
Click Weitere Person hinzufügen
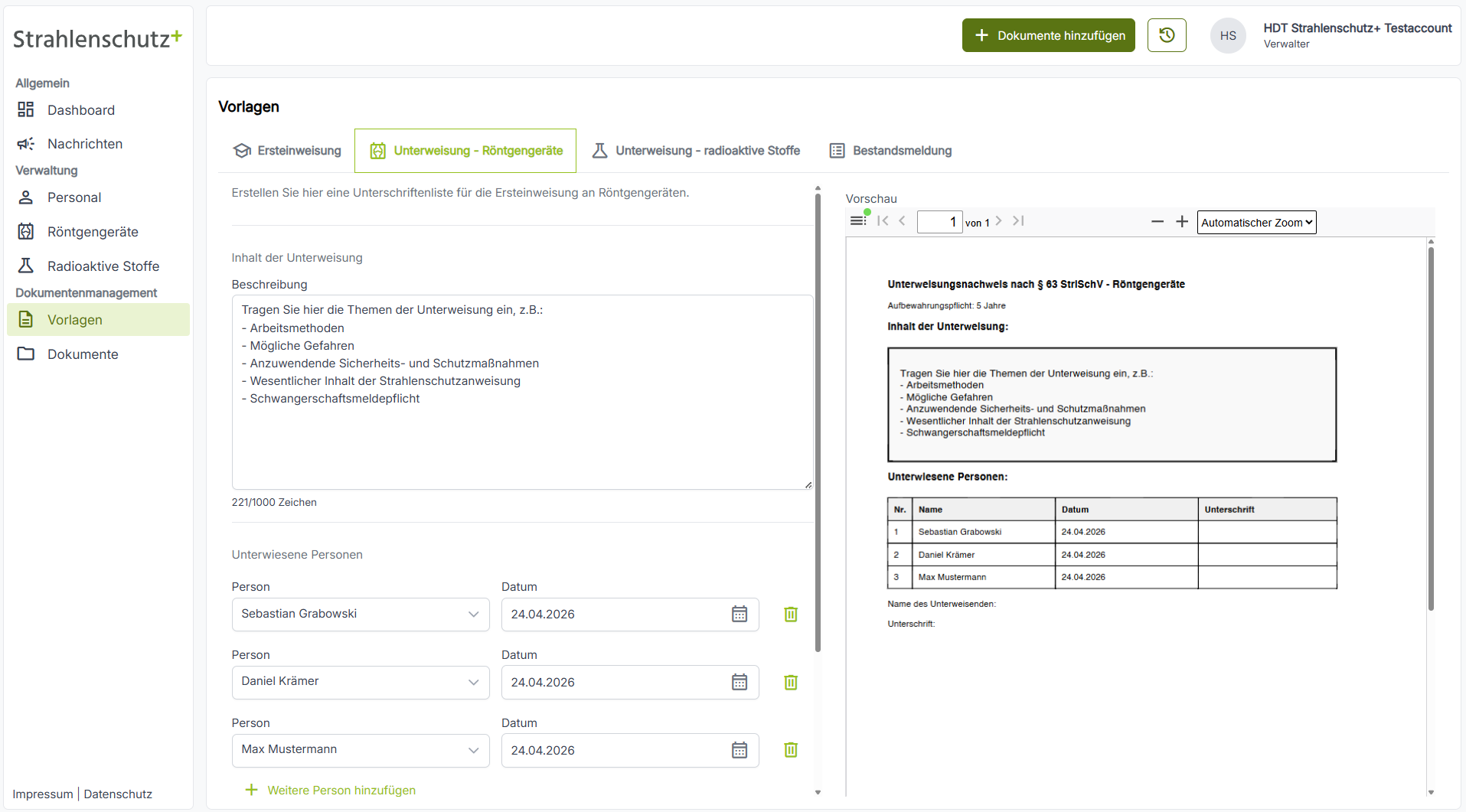click(x=330, y=790)
